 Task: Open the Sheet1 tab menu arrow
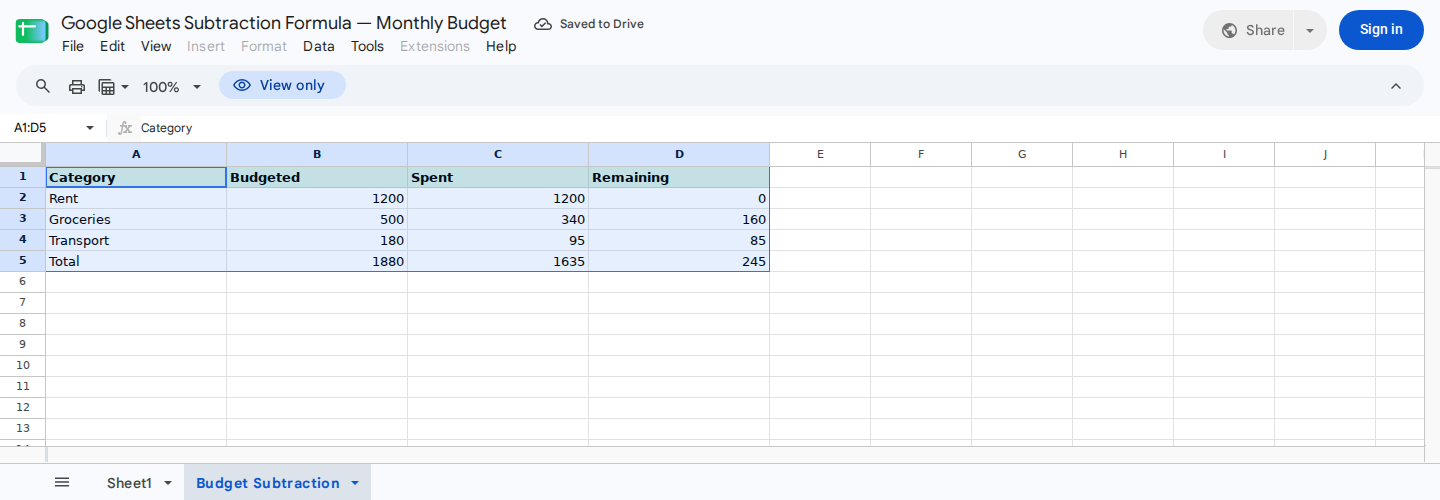168,483
